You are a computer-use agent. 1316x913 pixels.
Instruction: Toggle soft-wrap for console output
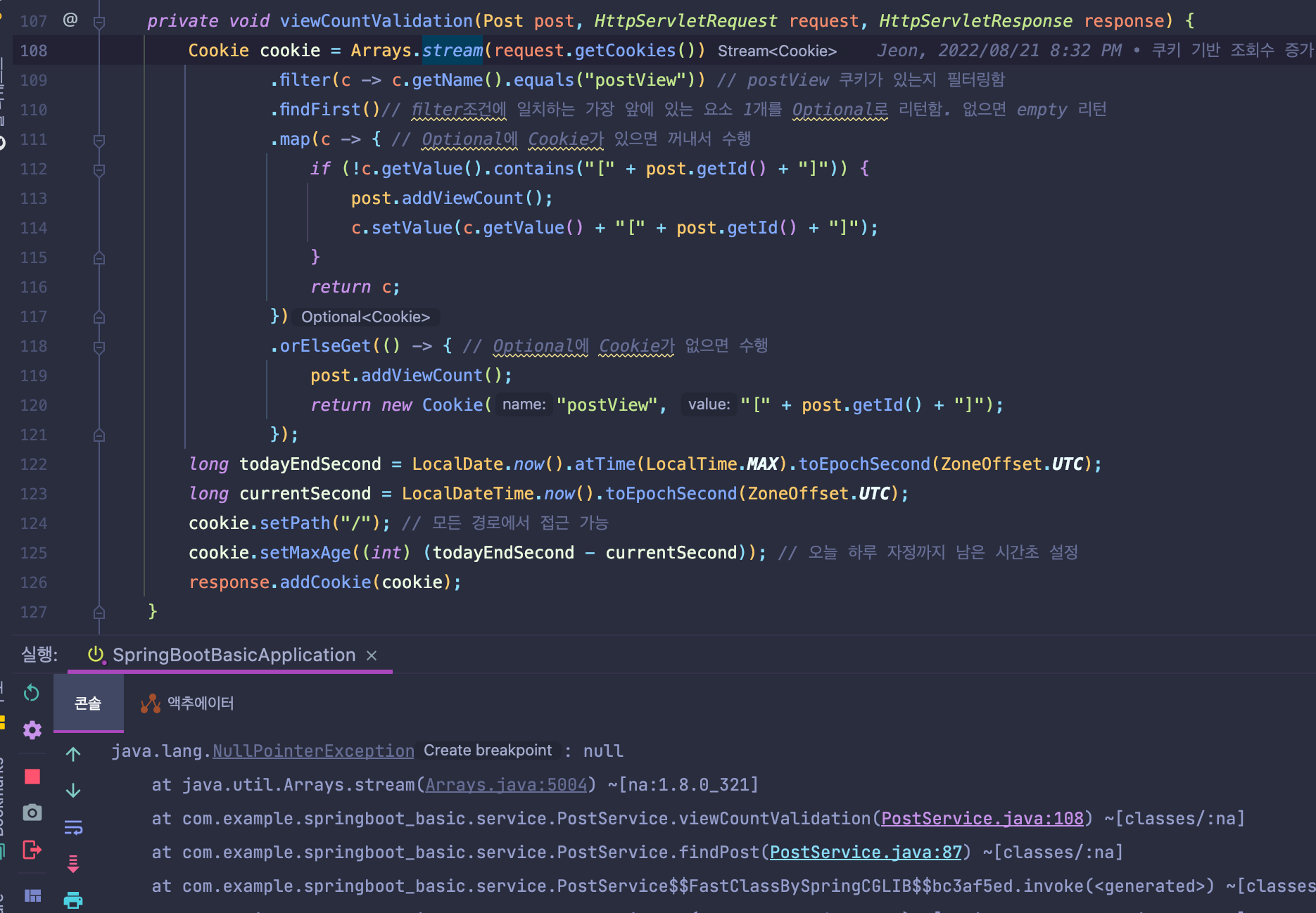(x=73, y=828)
